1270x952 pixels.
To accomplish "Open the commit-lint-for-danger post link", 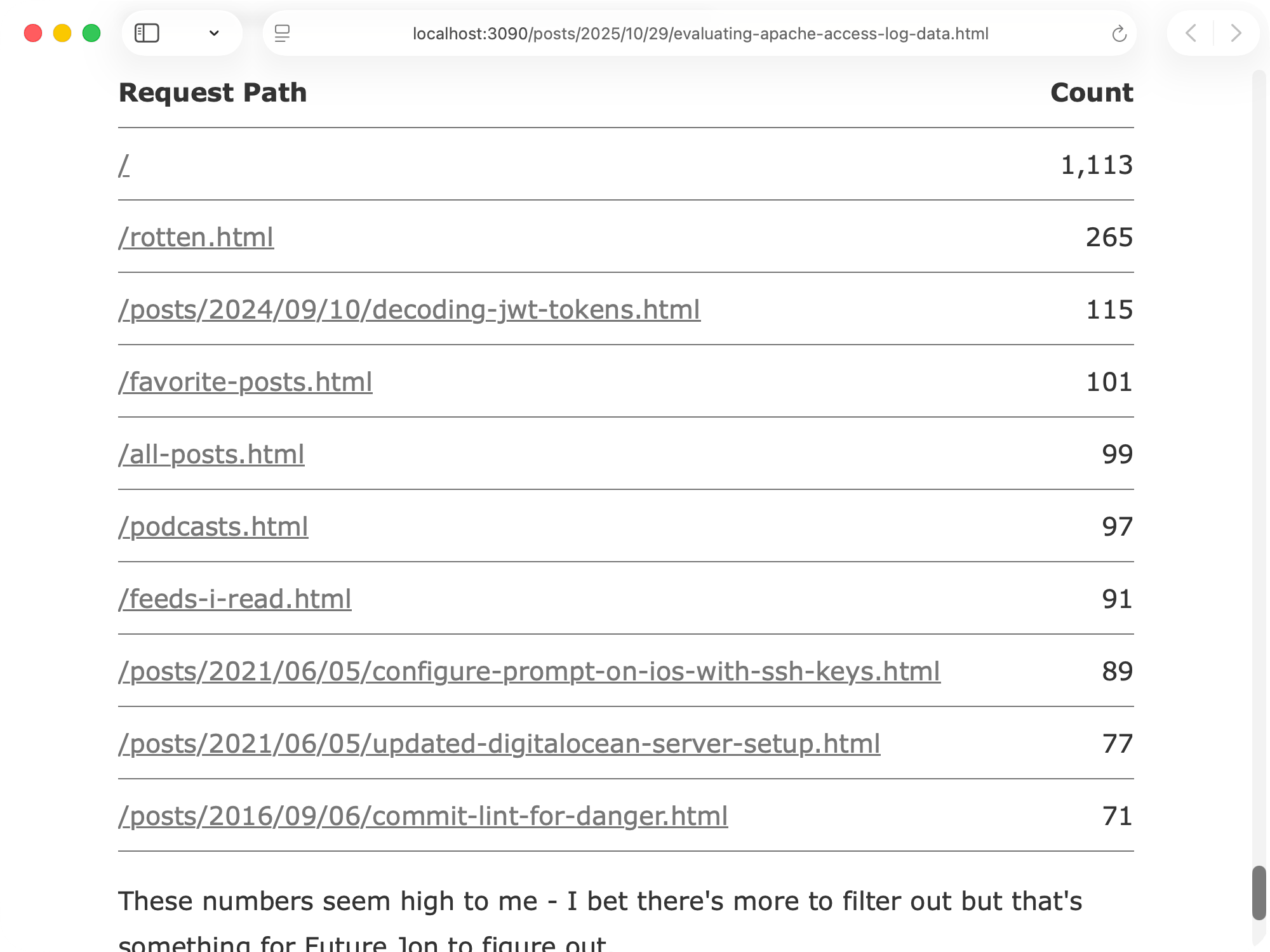I will coord(423,816).
